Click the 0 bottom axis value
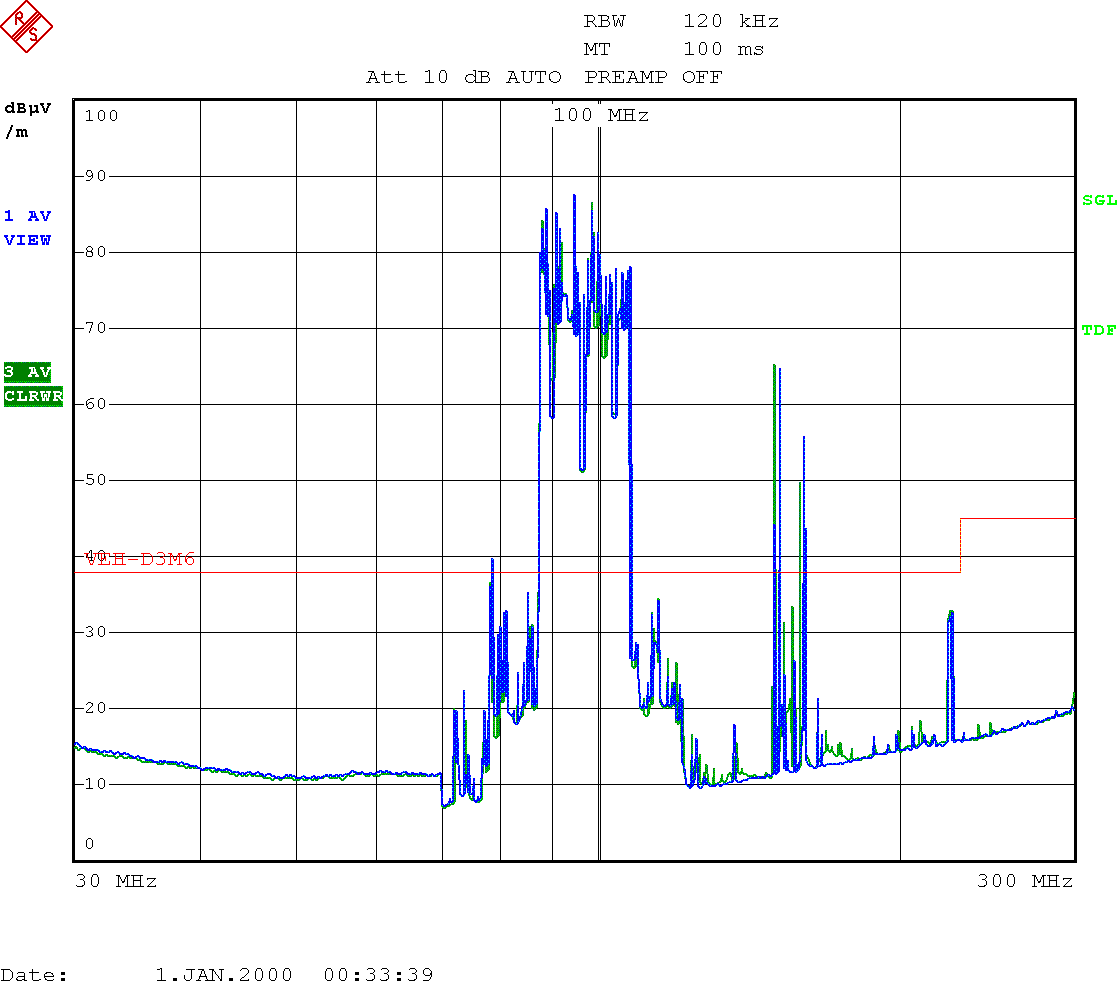The image size is (1120, 986). (89, 844)
